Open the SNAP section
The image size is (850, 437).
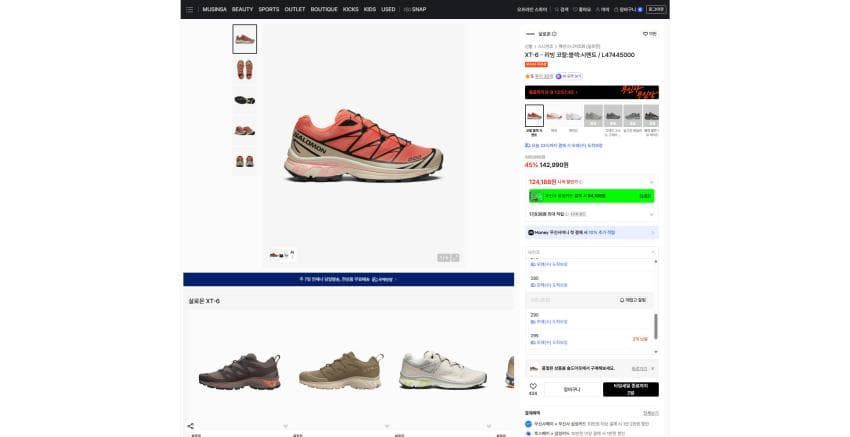pos(415,9)
